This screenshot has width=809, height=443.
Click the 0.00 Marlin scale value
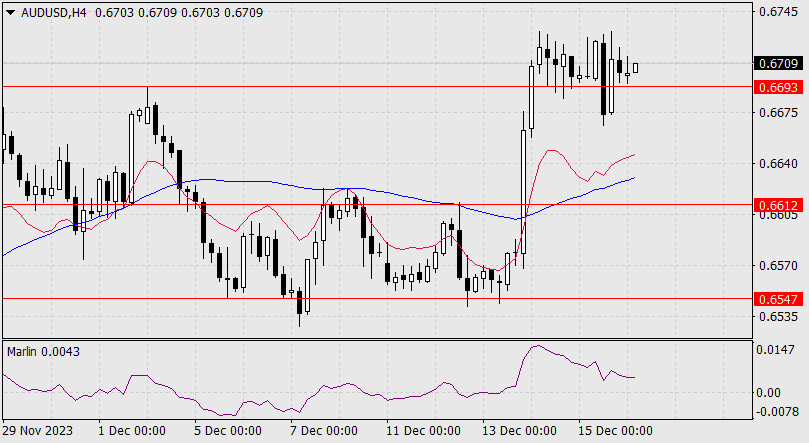(x=768, y=393)
